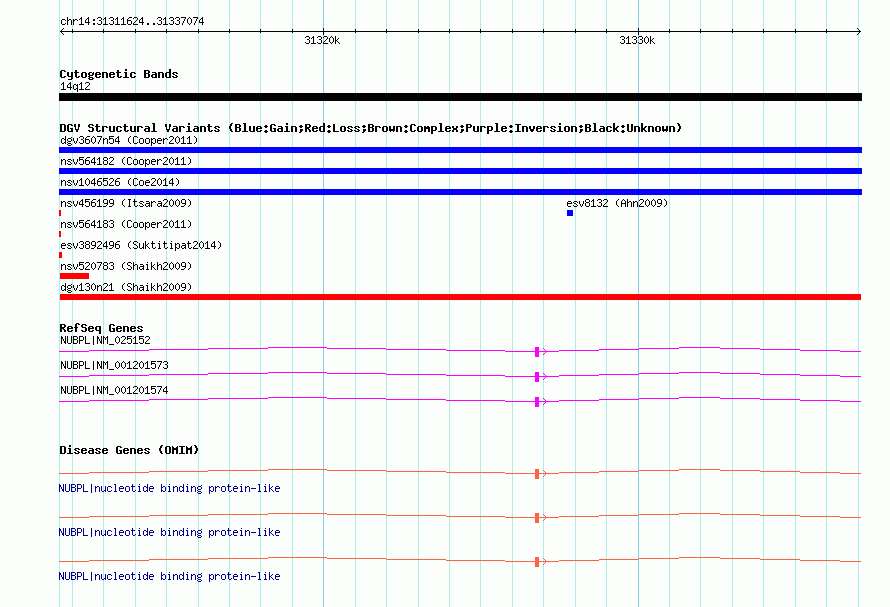
Task: Click long red dgv130n21 loss bar
Action: pyautogui.click(x=460, y=297)
